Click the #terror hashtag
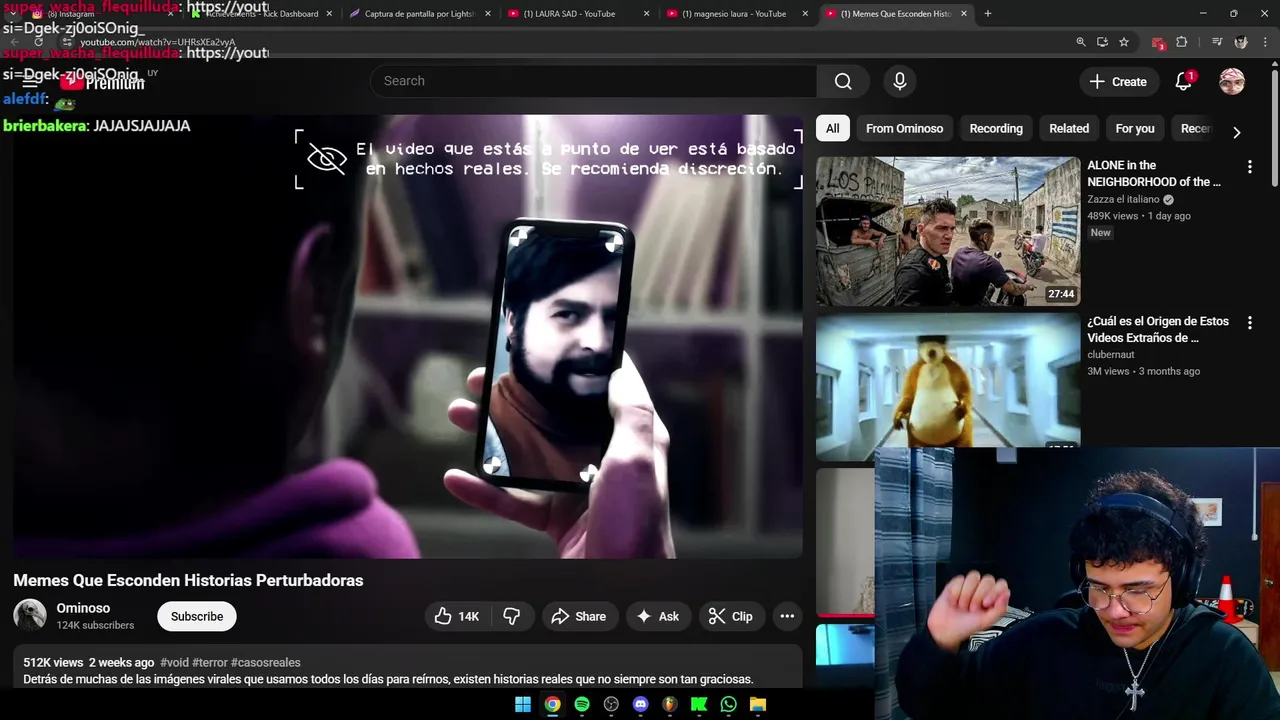Screen dimensions: 1280x720 point(209,663)
